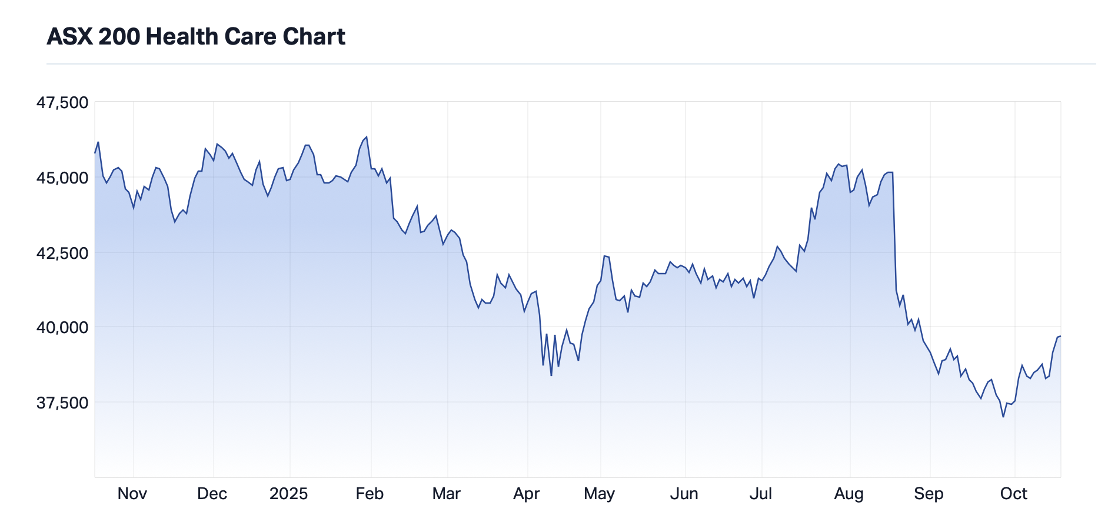Select the 40,000 y-axis label
This screenshot has height=524, width=1104.
coord(62,327)
